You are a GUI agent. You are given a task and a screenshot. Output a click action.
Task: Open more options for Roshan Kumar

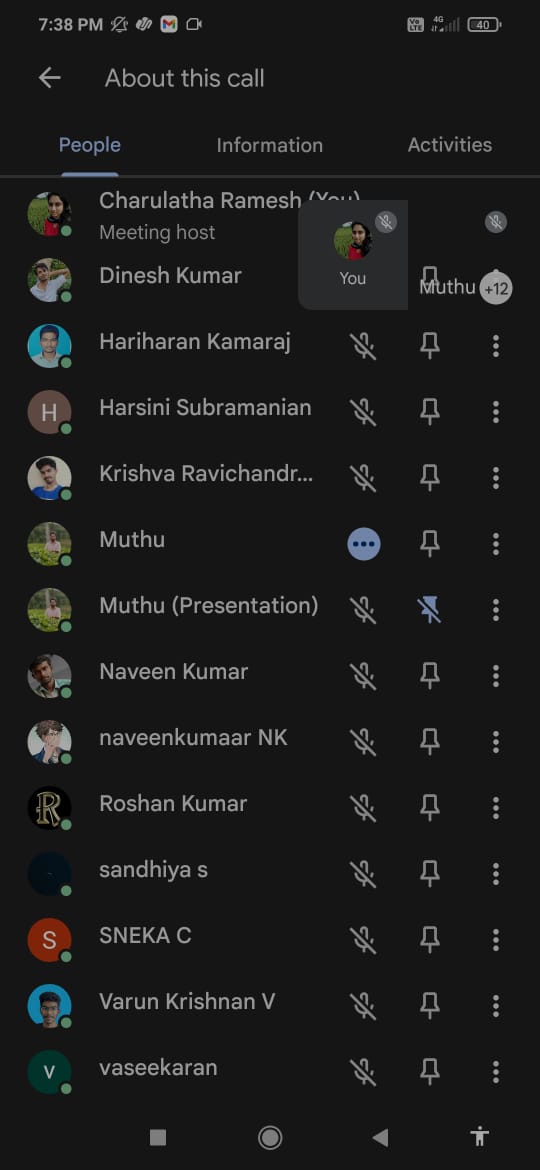(x=496, y=808)
